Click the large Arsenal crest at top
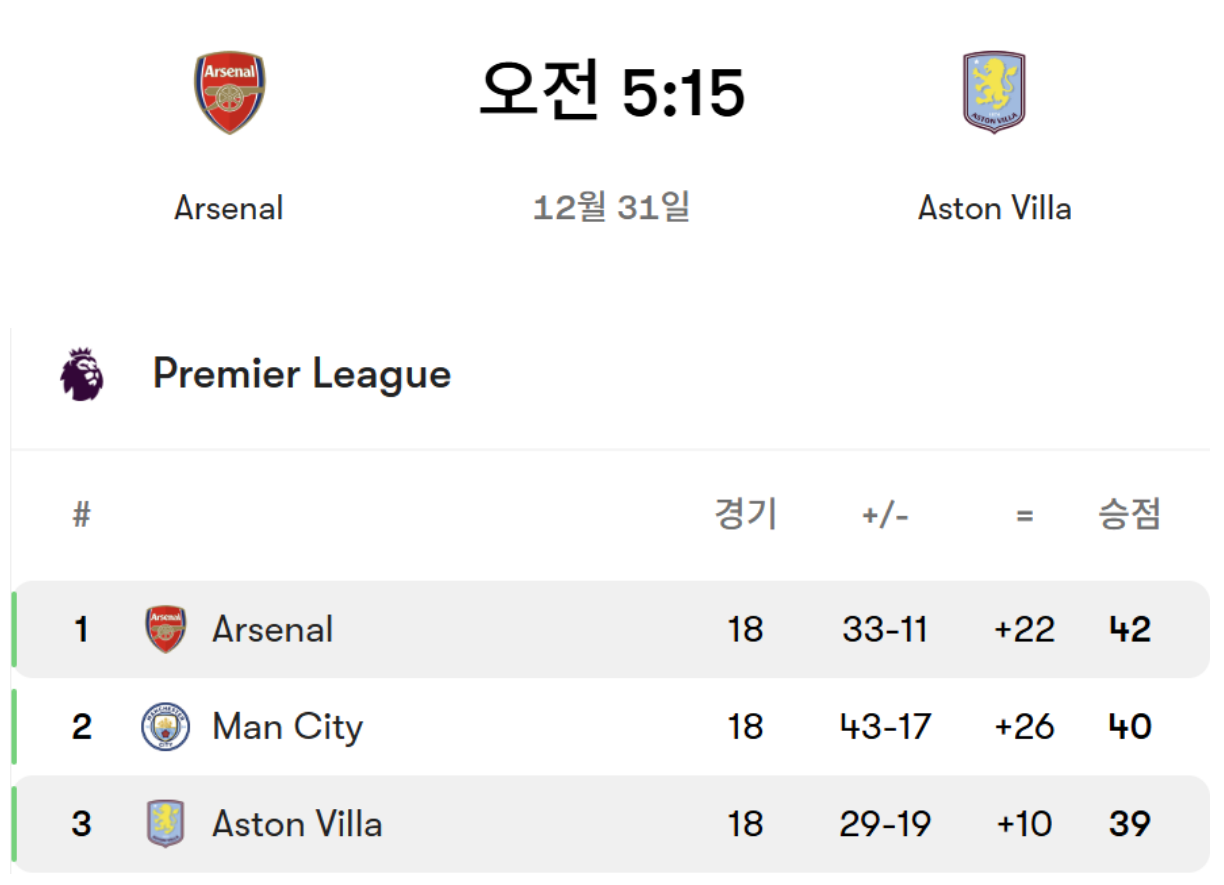This screenshot has width=1224, height=885. coord(229,93)
